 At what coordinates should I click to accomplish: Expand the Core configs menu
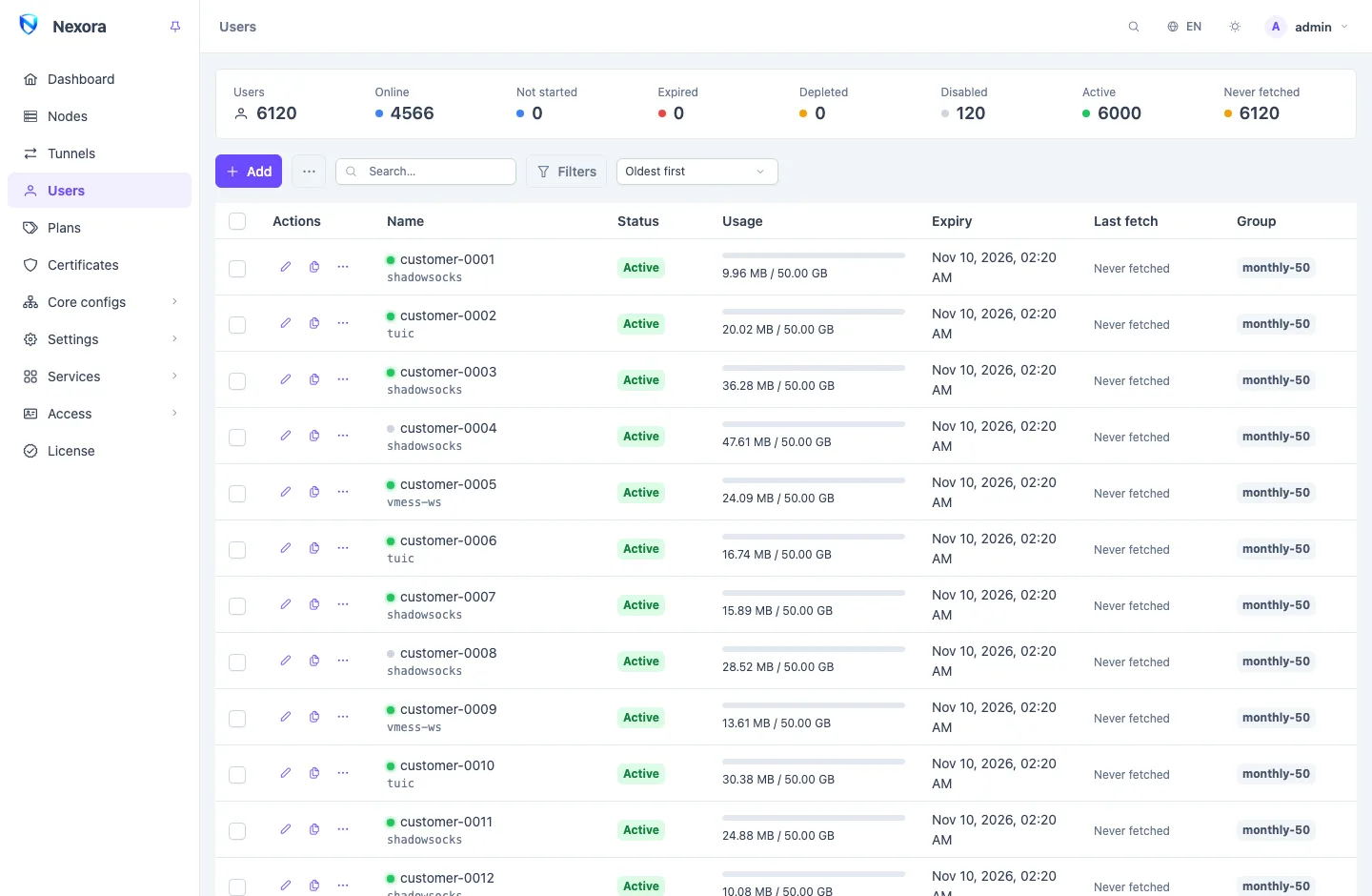[100, 302]
